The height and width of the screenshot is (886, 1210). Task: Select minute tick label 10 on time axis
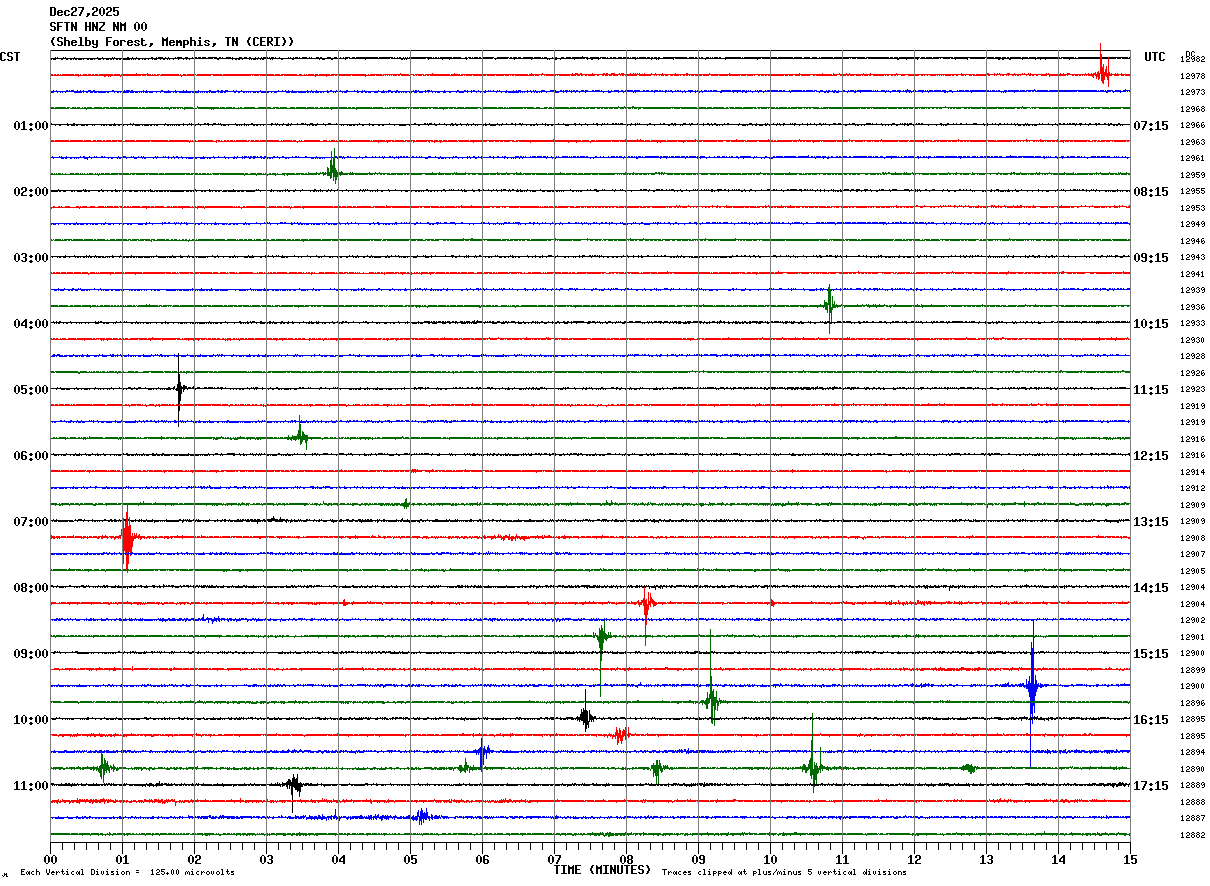tap(770, 859)
